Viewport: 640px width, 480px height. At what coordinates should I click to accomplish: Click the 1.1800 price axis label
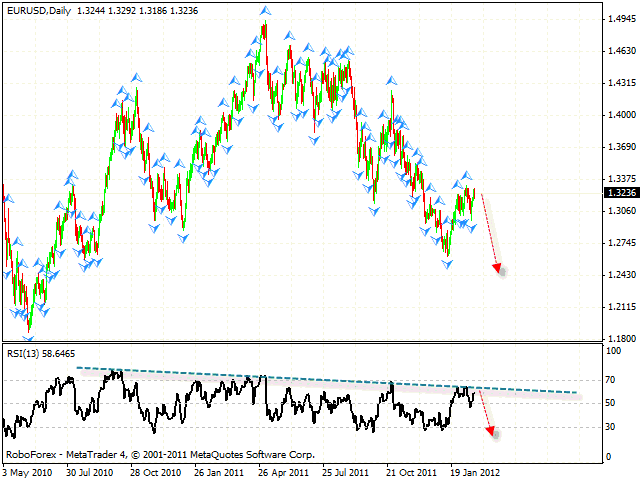coord(622,339)
